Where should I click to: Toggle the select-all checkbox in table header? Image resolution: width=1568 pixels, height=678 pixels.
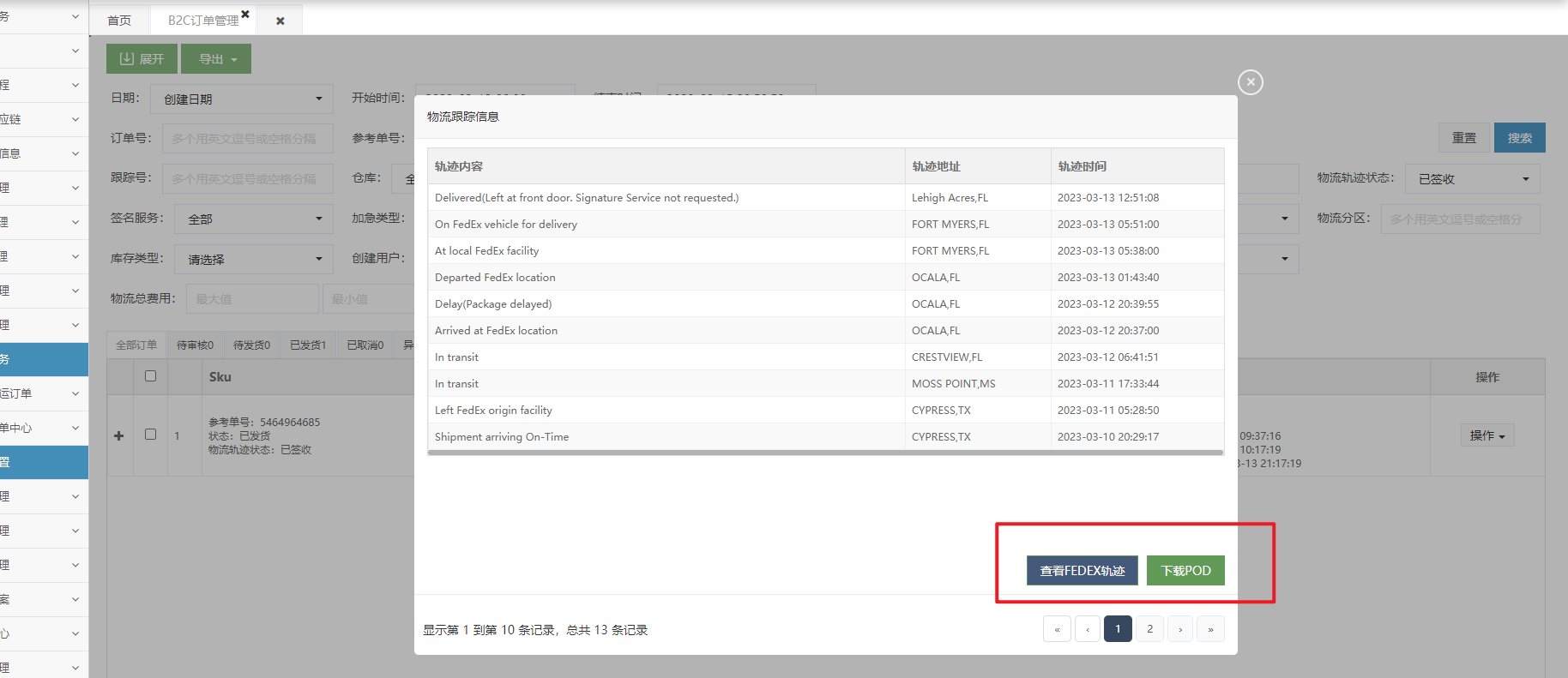coord(150,375)
